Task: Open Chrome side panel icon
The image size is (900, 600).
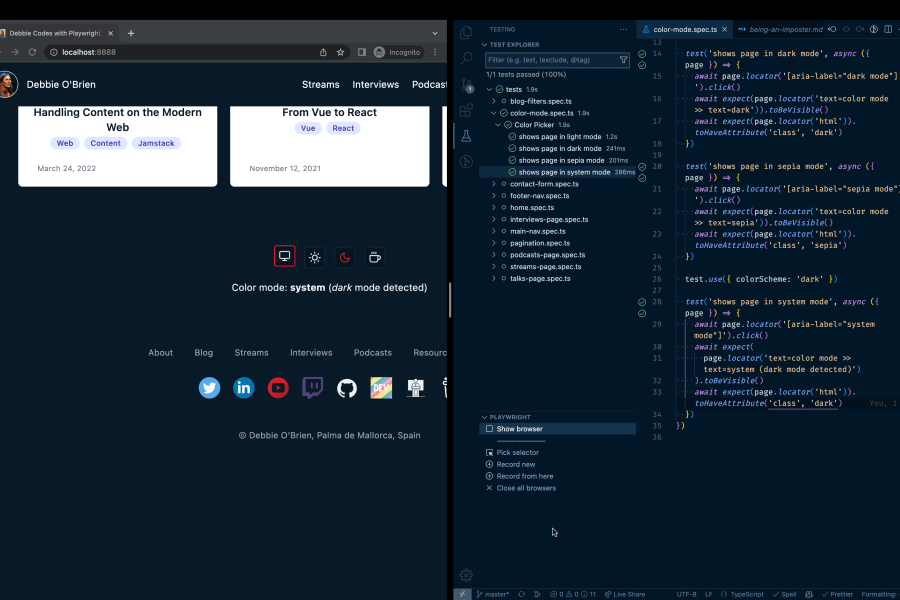Action: [x=362, y=52]
